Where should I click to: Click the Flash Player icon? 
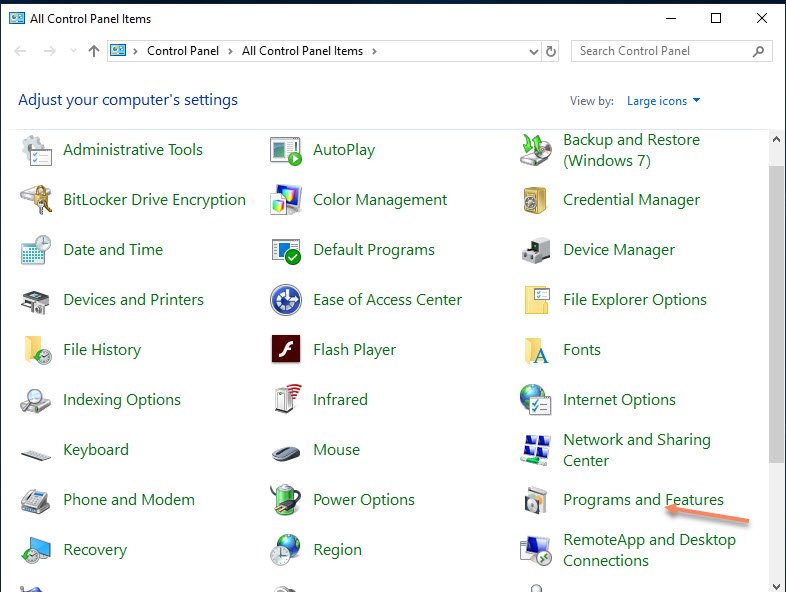click(x=286, y=349)
